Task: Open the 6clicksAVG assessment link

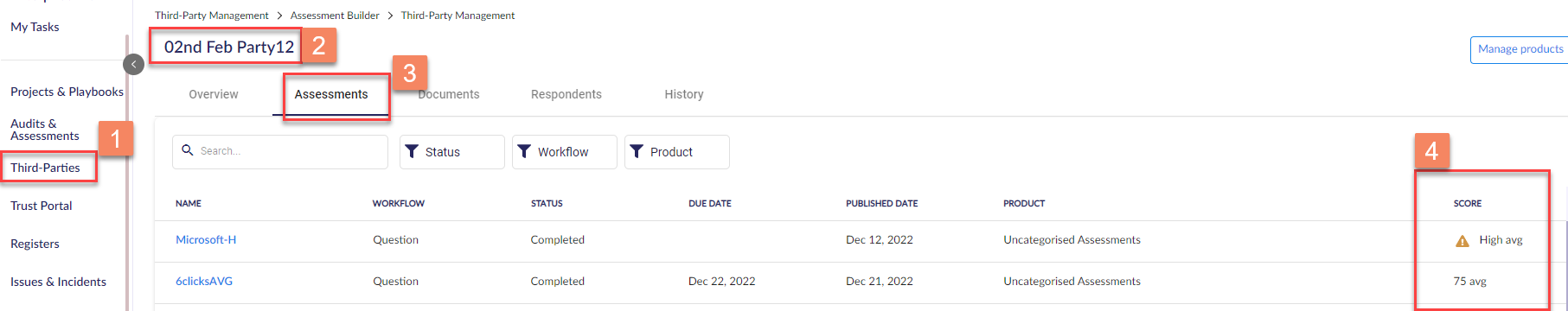Action: click(x=204, y=281)
